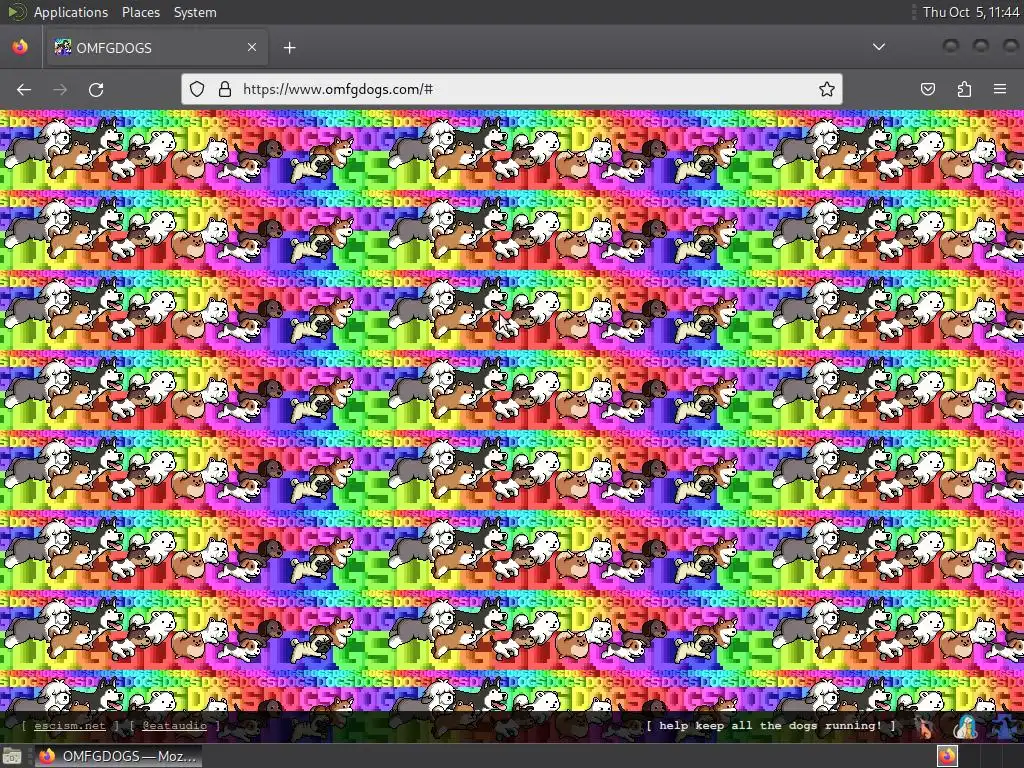
Task: Click 'help keep all the dogs running!' text
Action: click(771, 726)
